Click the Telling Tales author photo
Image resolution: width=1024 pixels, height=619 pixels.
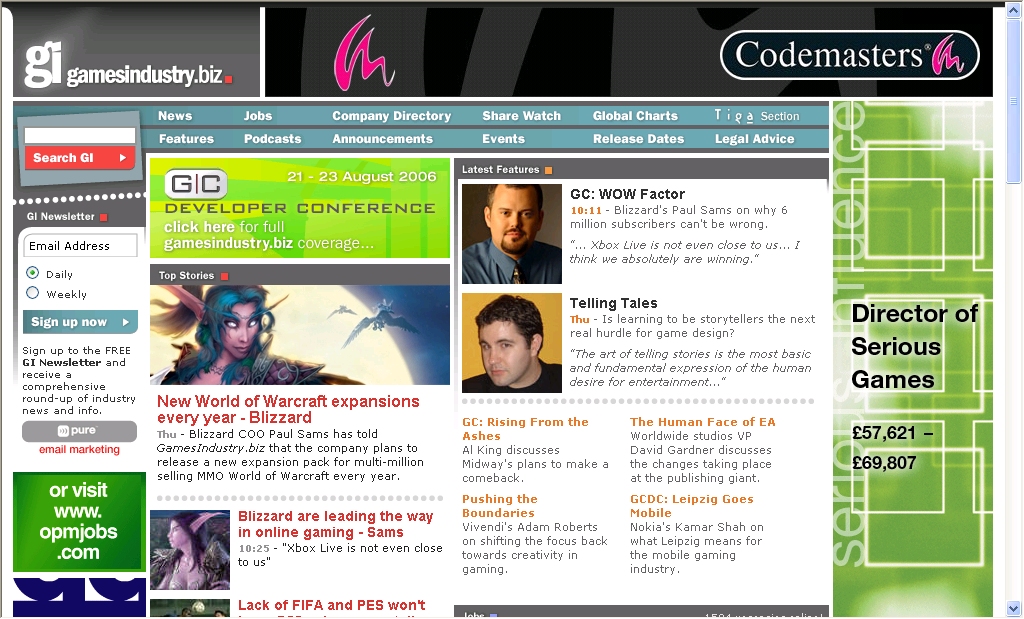point(511,343)
